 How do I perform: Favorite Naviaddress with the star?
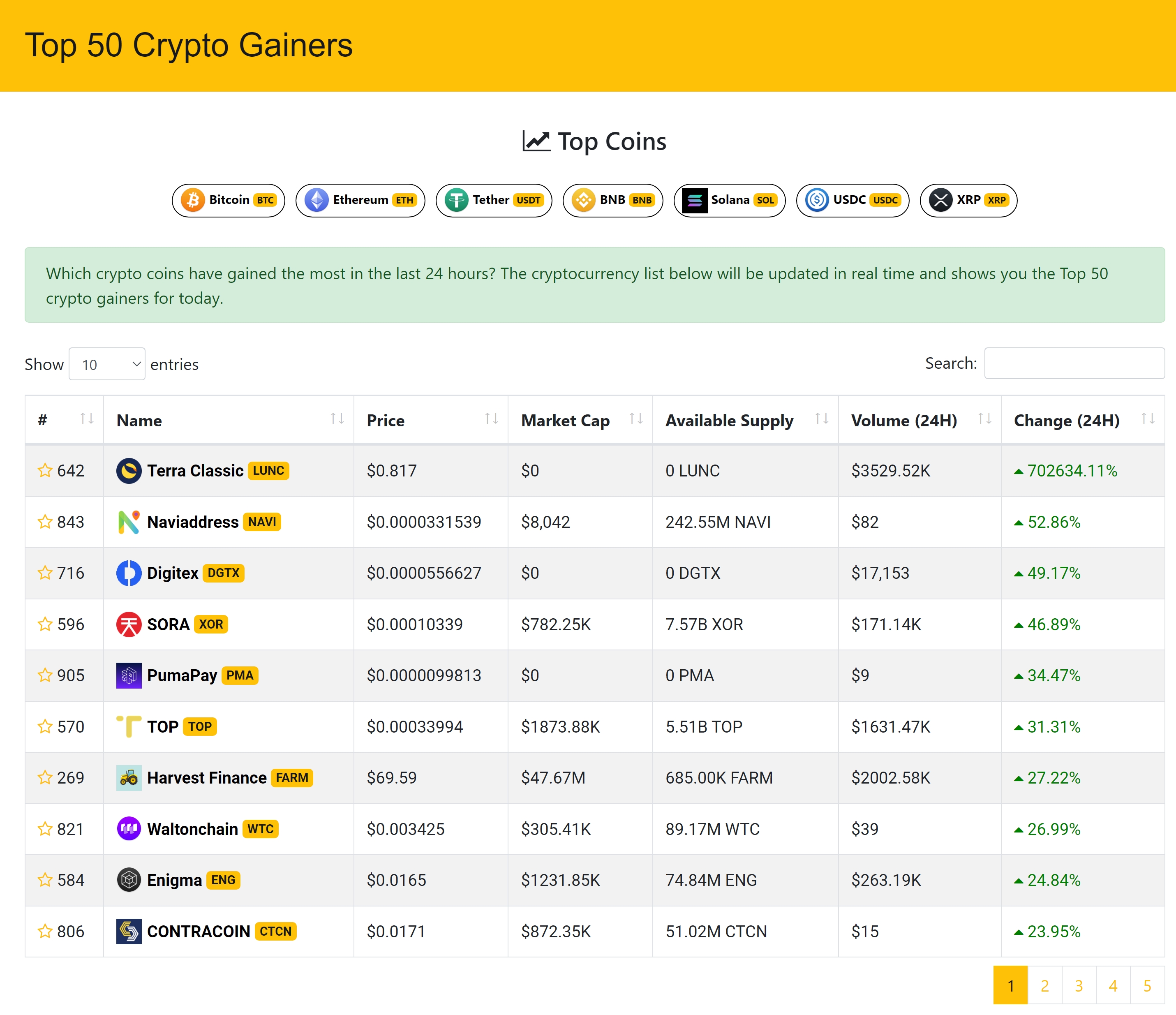pyautogui.click(x=45, y=521)
